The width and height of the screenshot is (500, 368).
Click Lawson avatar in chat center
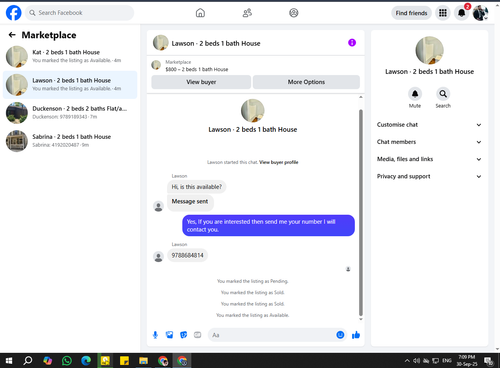[x=253, y=111]
